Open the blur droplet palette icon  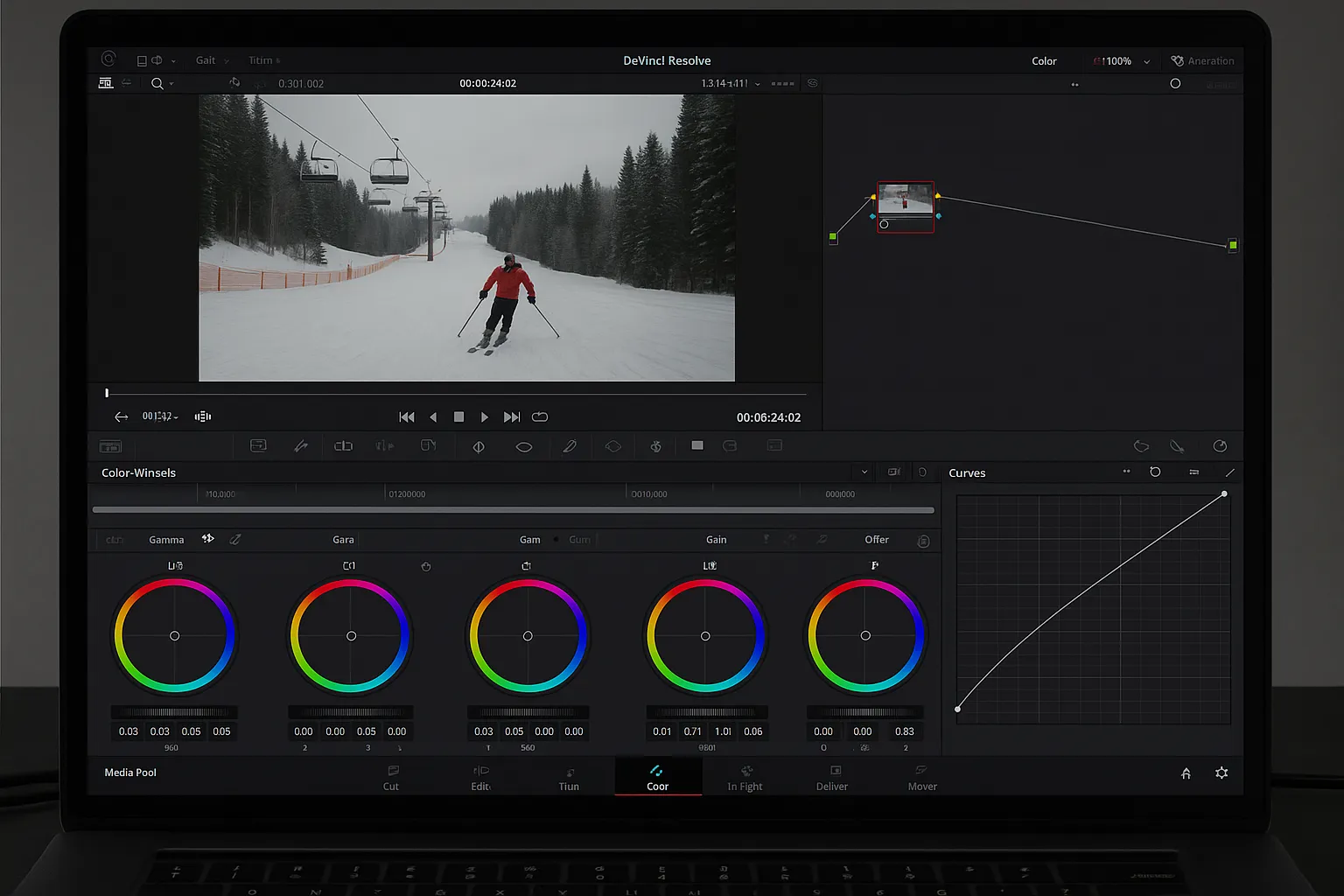point(655,446)
